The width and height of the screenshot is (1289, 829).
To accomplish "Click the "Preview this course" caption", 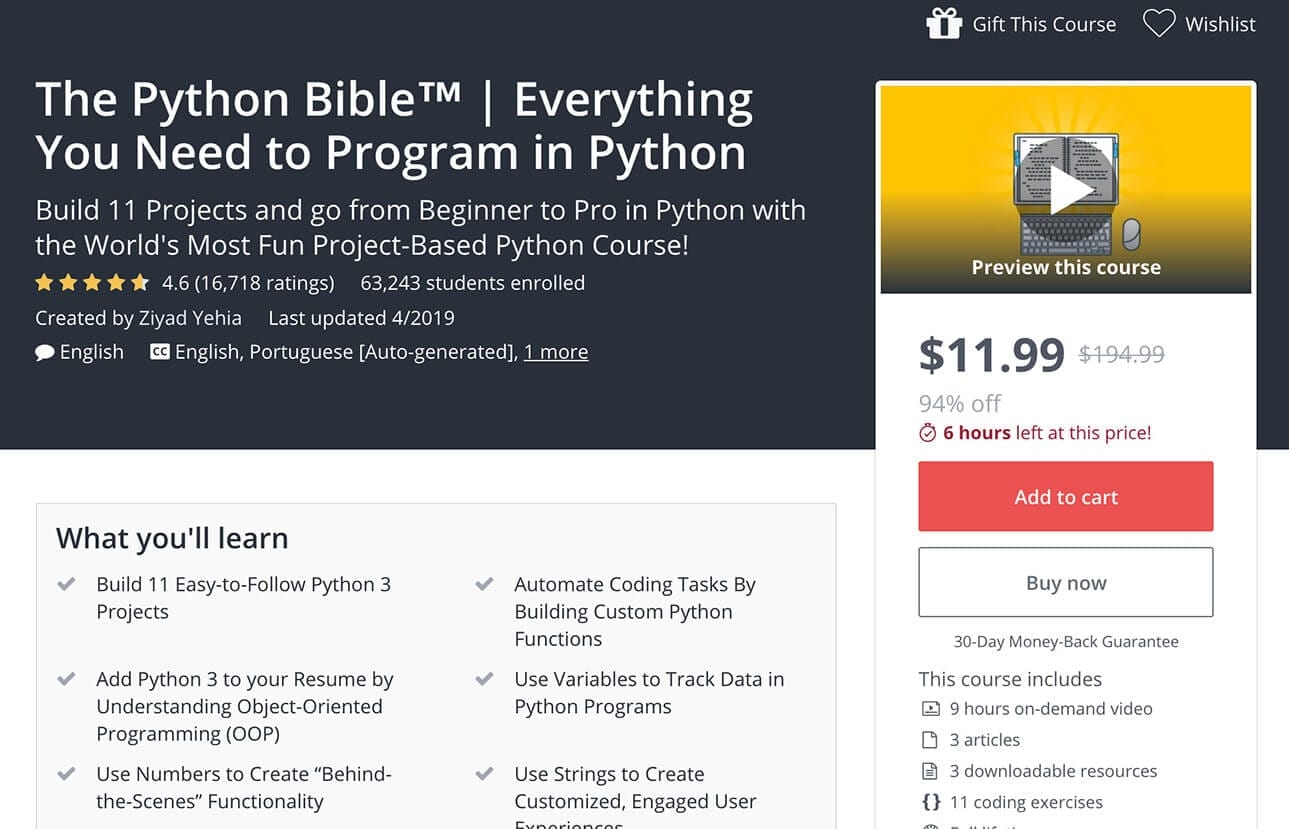I will click(x=1066, y=267).
